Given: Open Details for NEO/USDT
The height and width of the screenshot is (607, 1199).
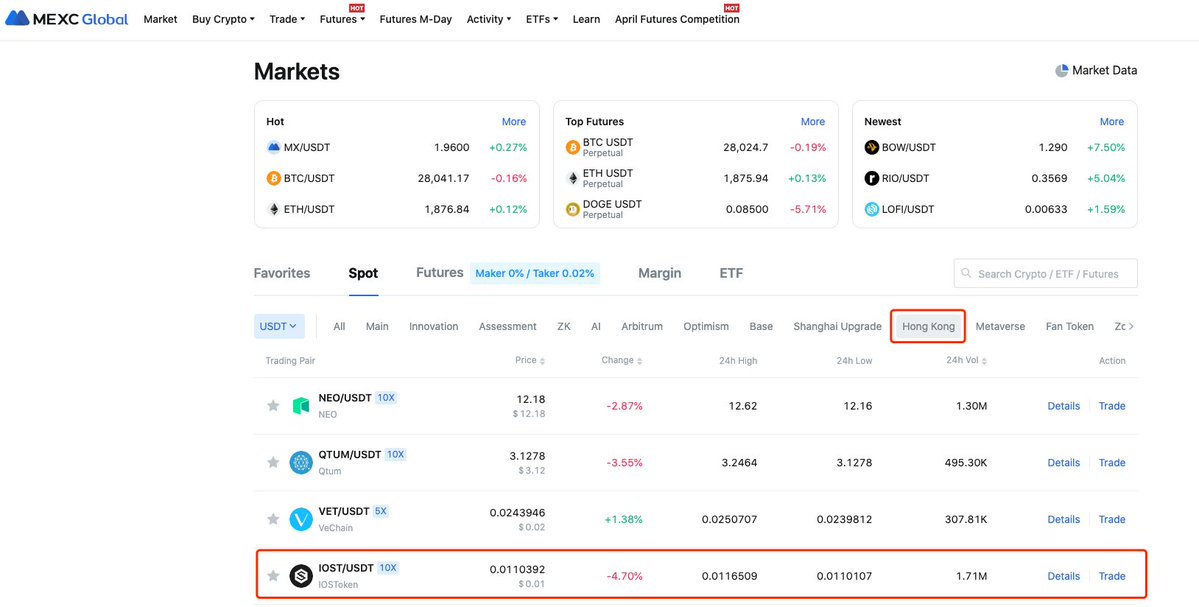Looking at the screenshot, I should coord(1064,406).
